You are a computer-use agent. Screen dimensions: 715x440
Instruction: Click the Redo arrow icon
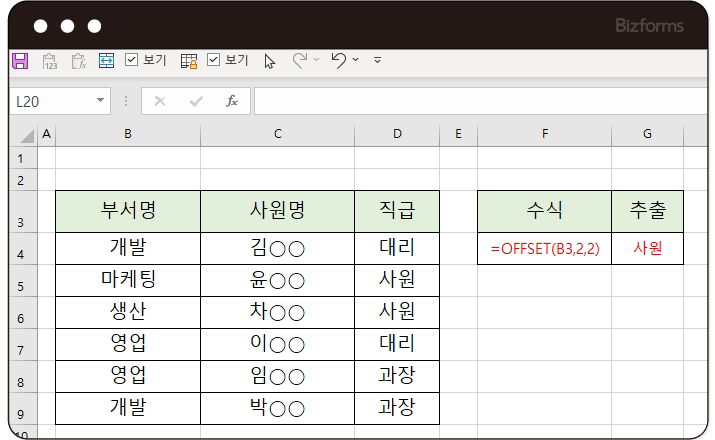tap(299, 61)
